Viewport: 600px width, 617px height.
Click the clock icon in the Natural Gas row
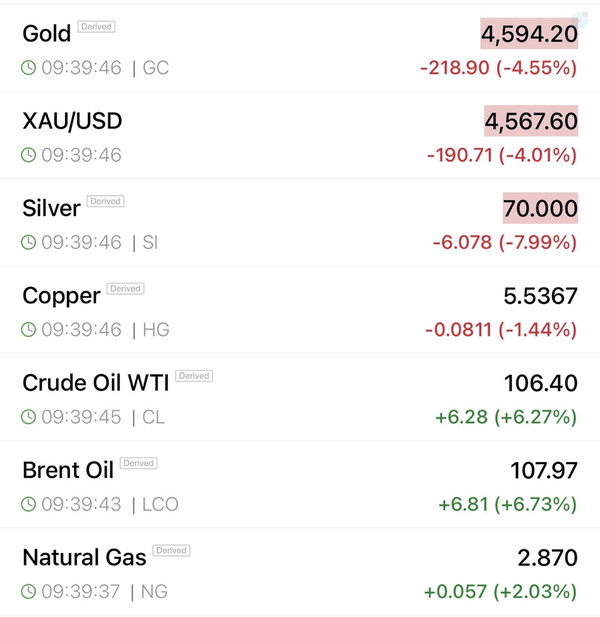[x=28, y=591]
